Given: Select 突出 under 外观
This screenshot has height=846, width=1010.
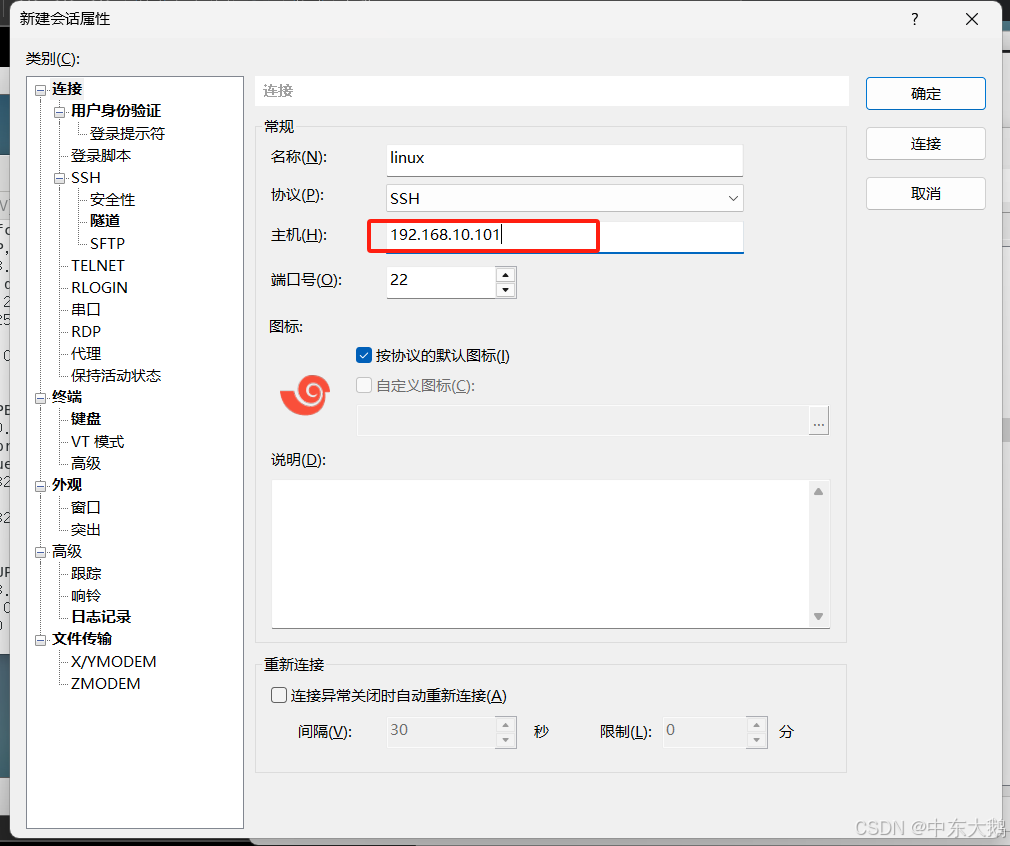Looking at the screenshot, I should coord(86,530).
